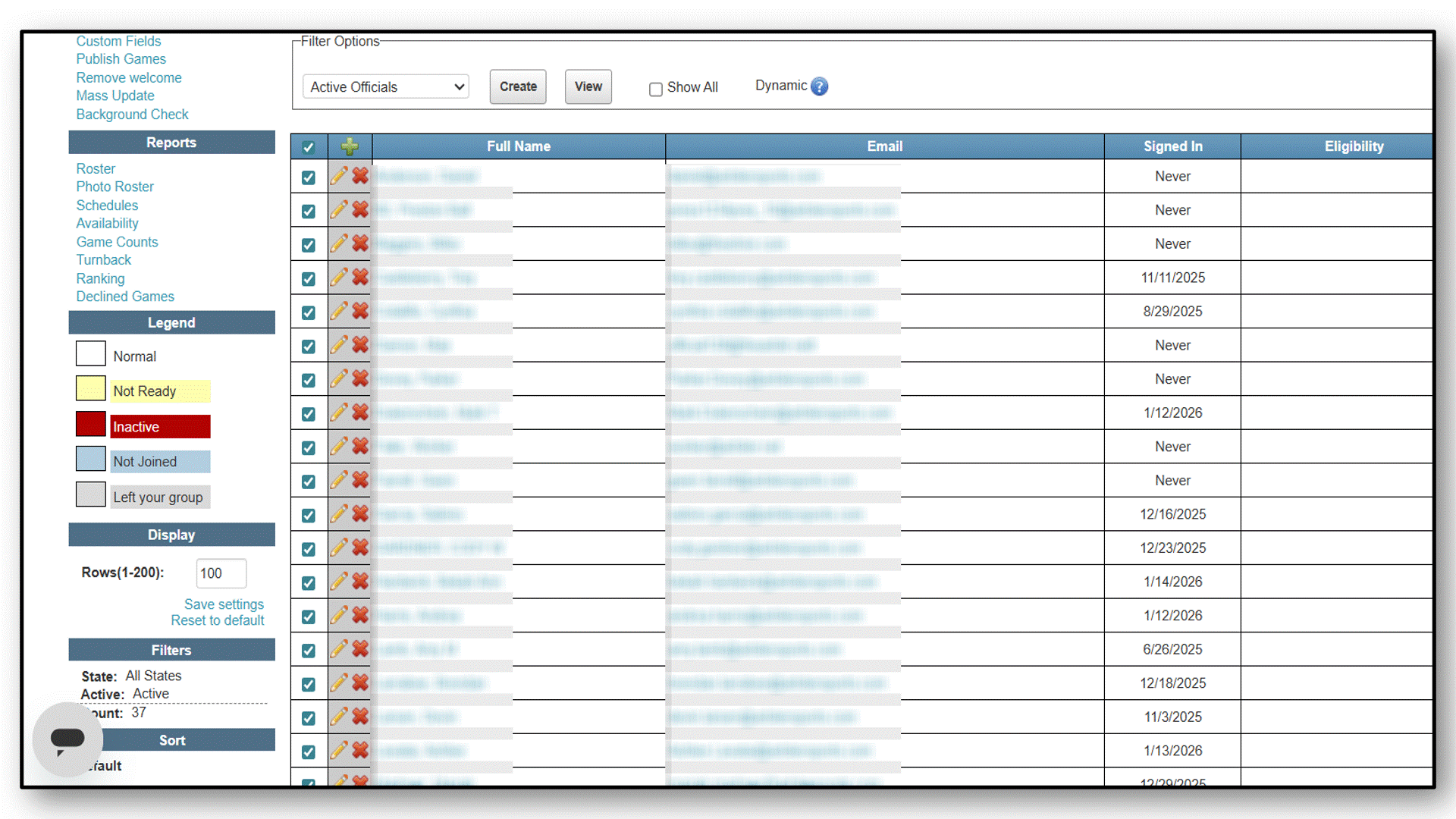Enable the Show All checkbox
This screenshot has height=819, width=1456.
(x=656, y=89)
